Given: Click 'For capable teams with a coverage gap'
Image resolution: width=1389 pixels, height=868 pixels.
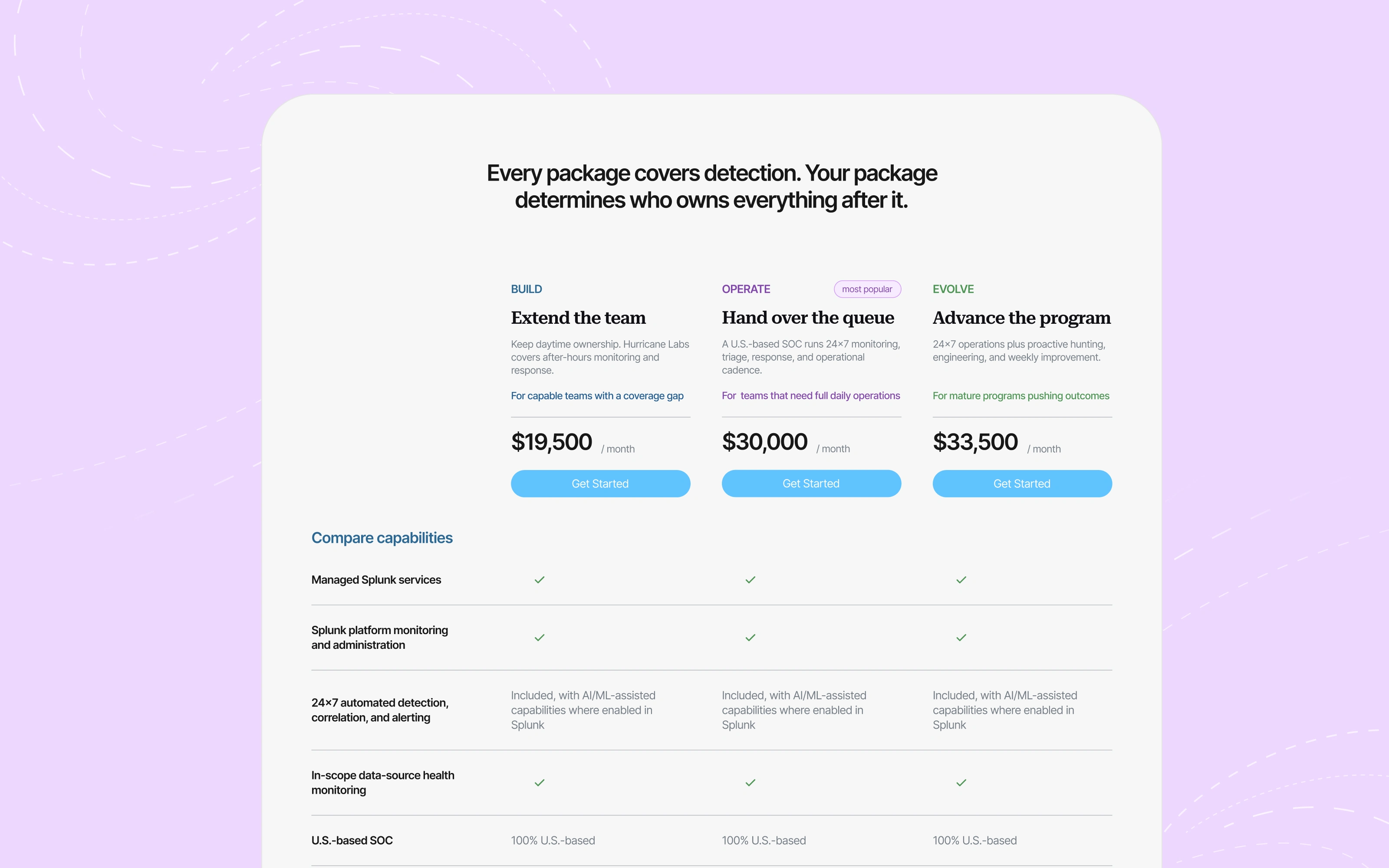Looking at the screenshot, I should (x=597, y=396).
